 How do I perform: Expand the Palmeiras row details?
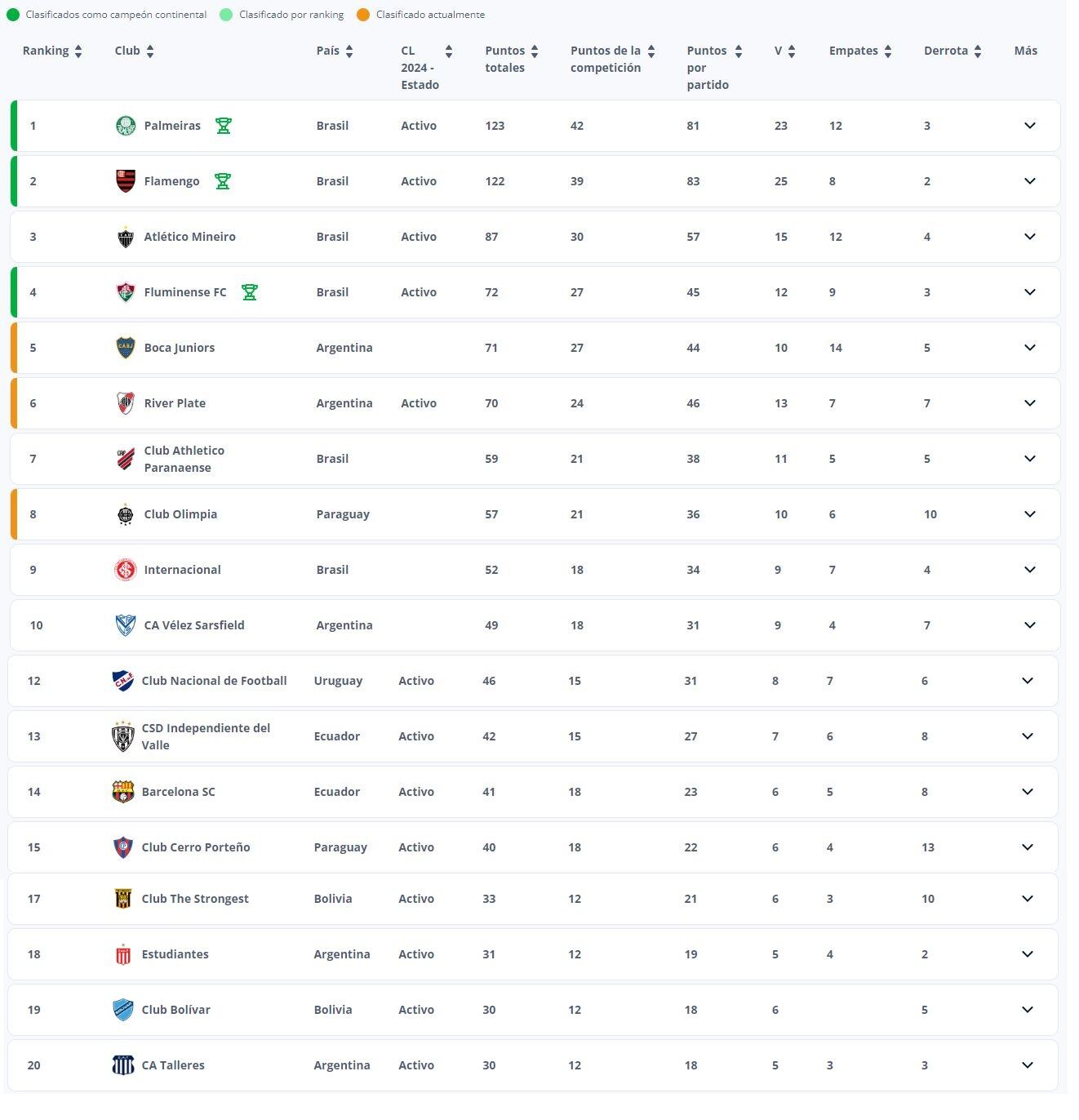[x=1030, y=126]
